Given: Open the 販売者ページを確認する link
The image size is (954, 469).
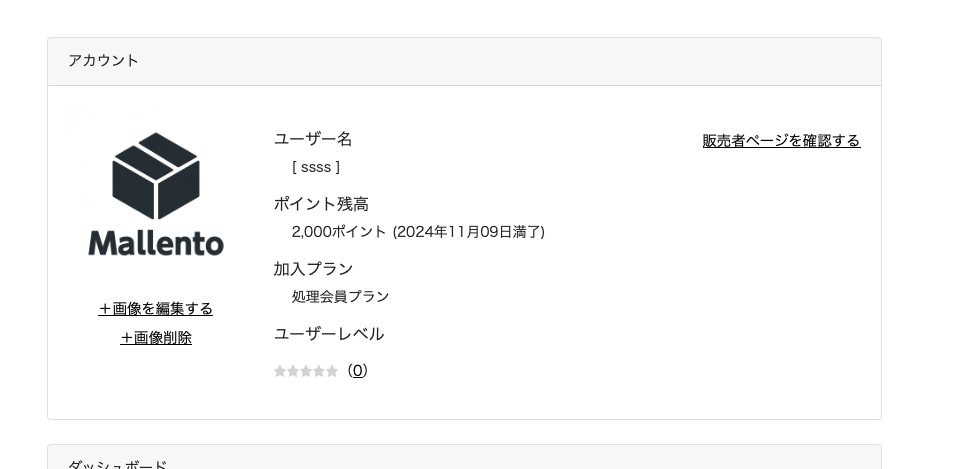Looking at the screenshot, I should (781, 141).
